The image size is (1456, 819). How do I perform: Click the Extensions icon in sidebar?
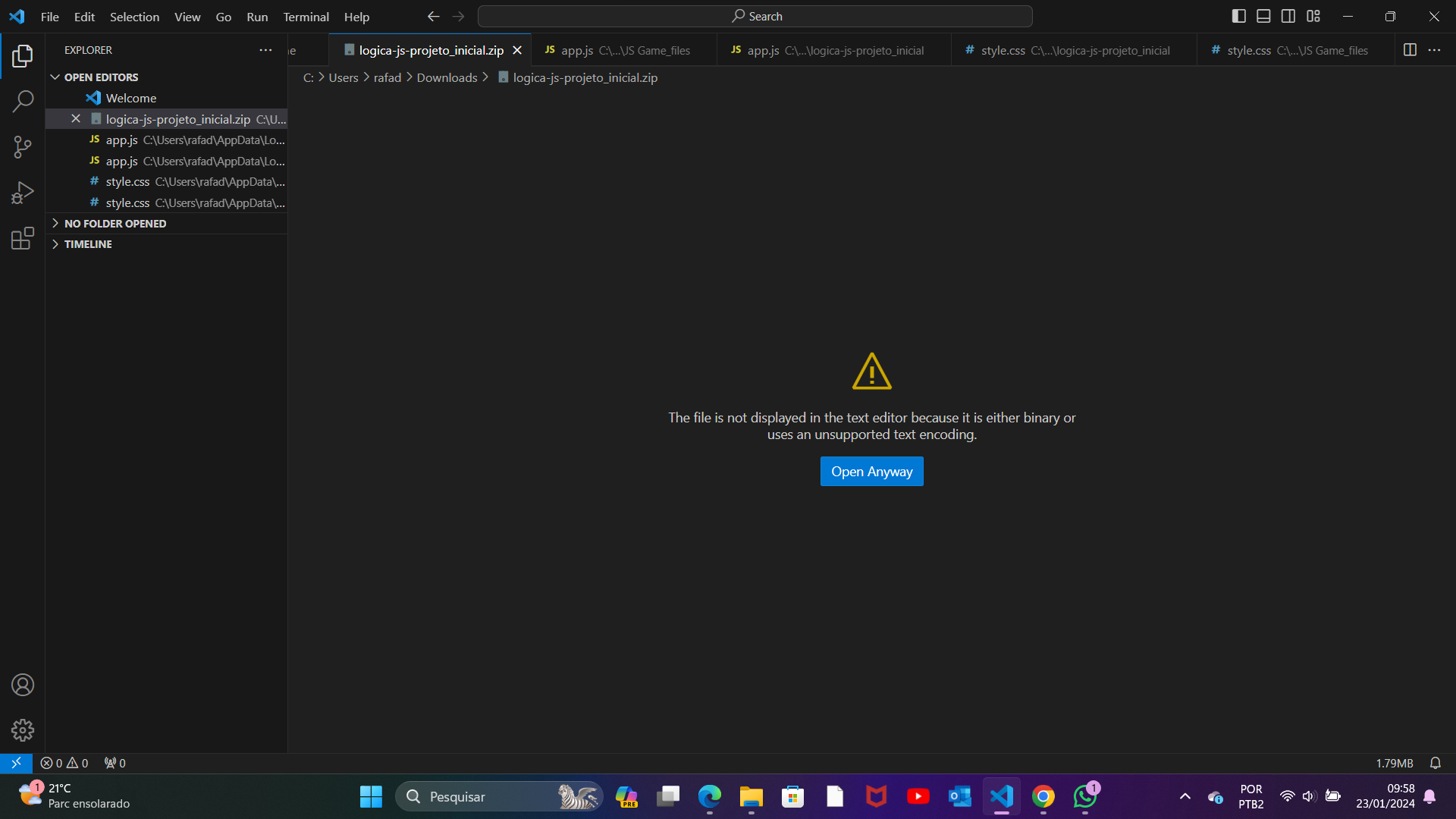(22, 238)
